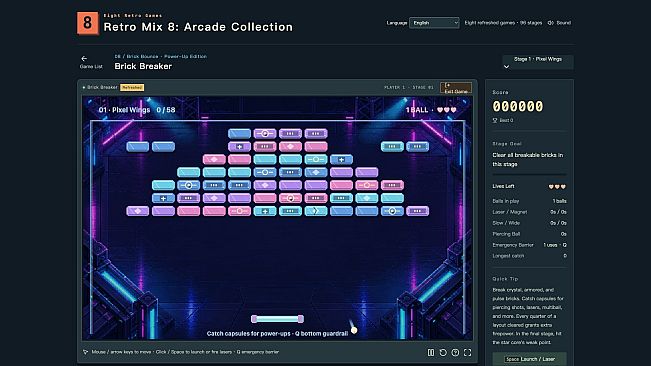
Task: Click the Slow / Wide stat row
Action: coord(529,223)
